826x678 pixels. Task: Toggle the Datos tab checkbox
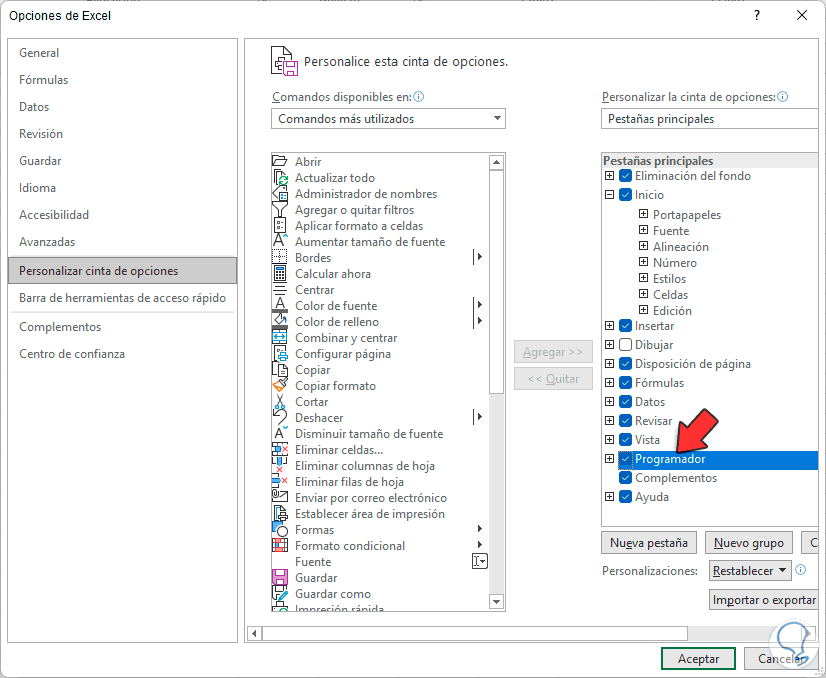click(x=625, y=402)
